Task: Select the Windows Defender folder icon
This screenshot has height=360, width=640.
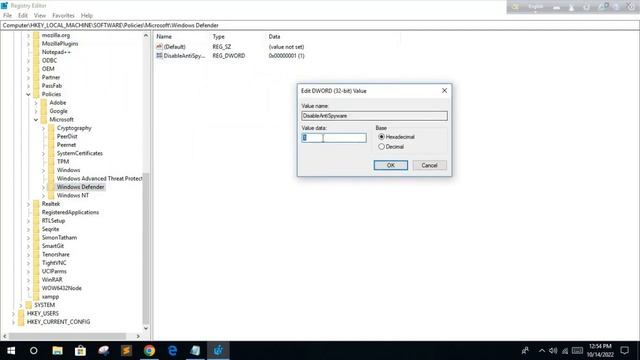Action: pyautogui.click(x=51, y=187)
